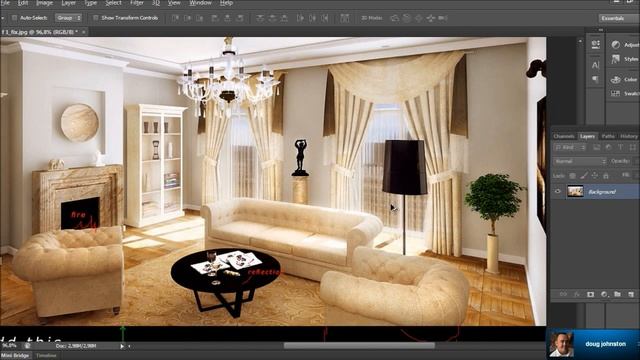Toggle lock position icon

coord(595,176)
